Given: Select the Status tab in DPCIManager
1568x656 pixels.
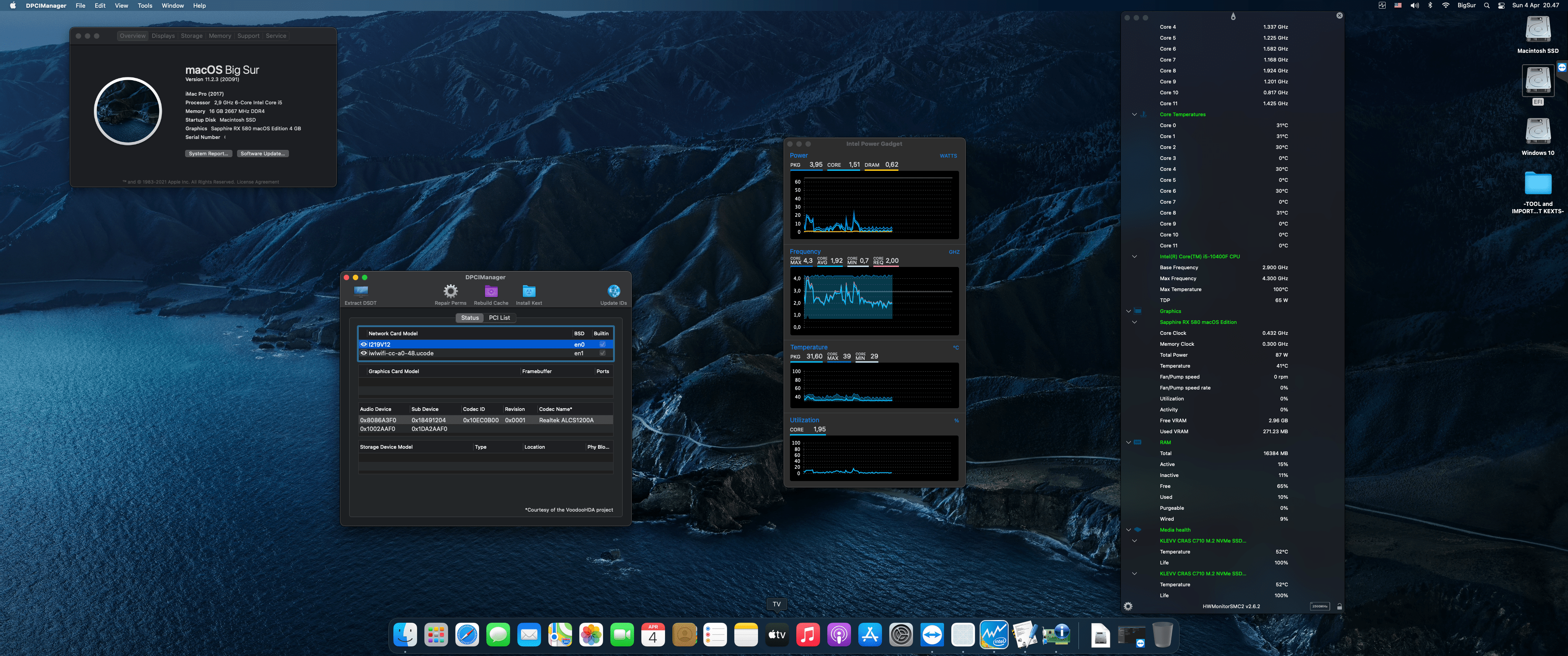Looking at the screenshot, I should click(x=470, y=318).
